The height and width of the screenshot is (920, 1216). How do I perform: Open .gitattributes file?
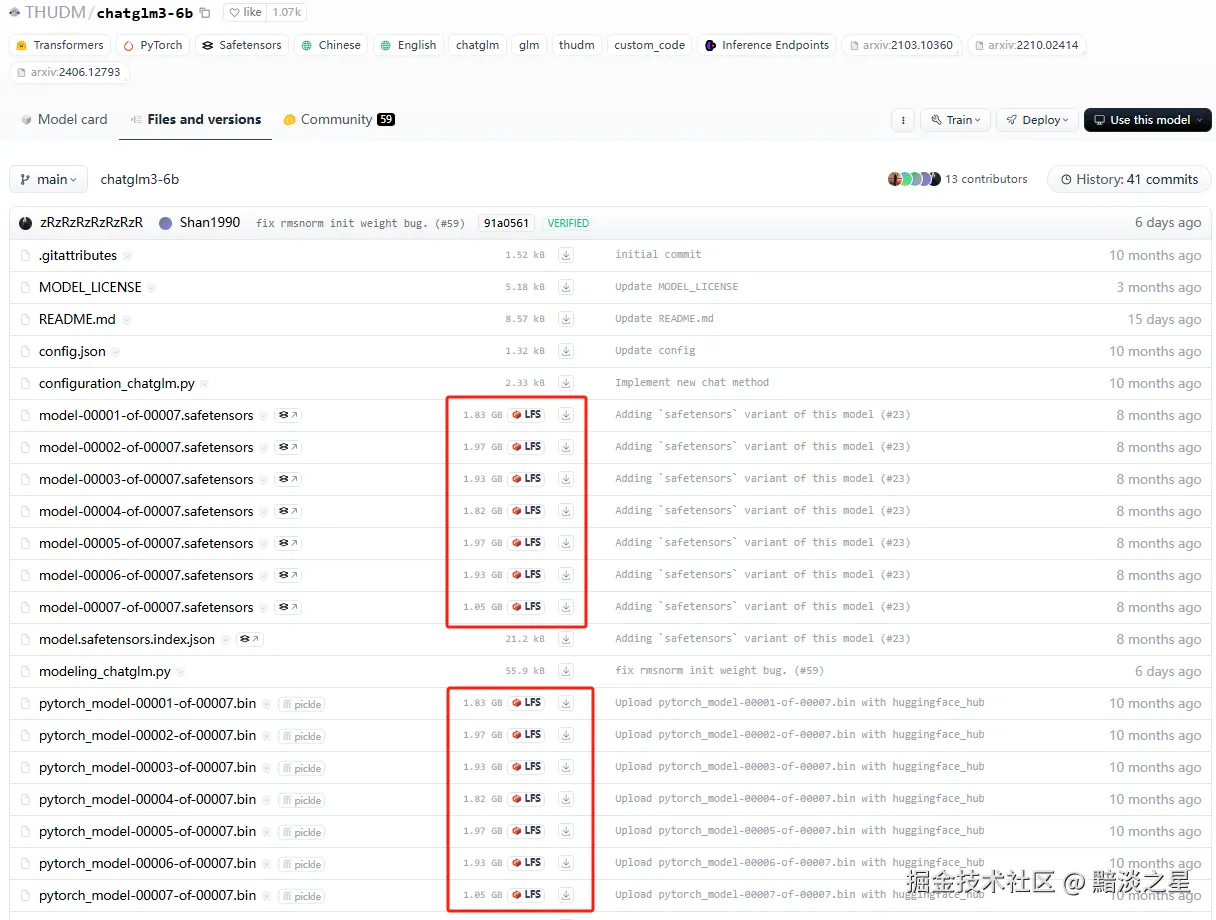pyautogui.click(x=78, y=255)
